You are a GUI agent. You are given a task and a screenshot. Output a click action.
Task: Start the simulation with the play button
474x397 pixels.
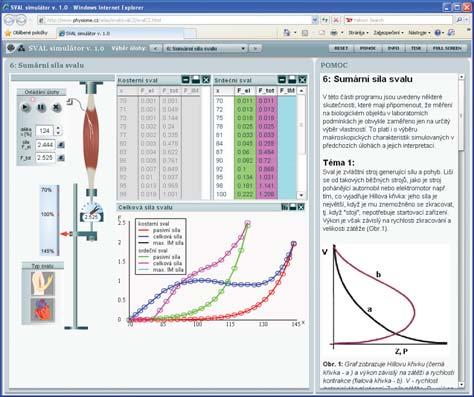25,107
